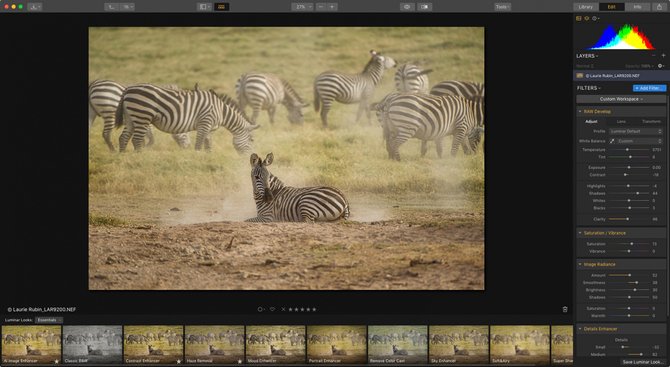Image resolution: width=670 pixels, height=367 pixels.
Task: Toggle the histogram panel icon
Action: [x=579, y=18]
